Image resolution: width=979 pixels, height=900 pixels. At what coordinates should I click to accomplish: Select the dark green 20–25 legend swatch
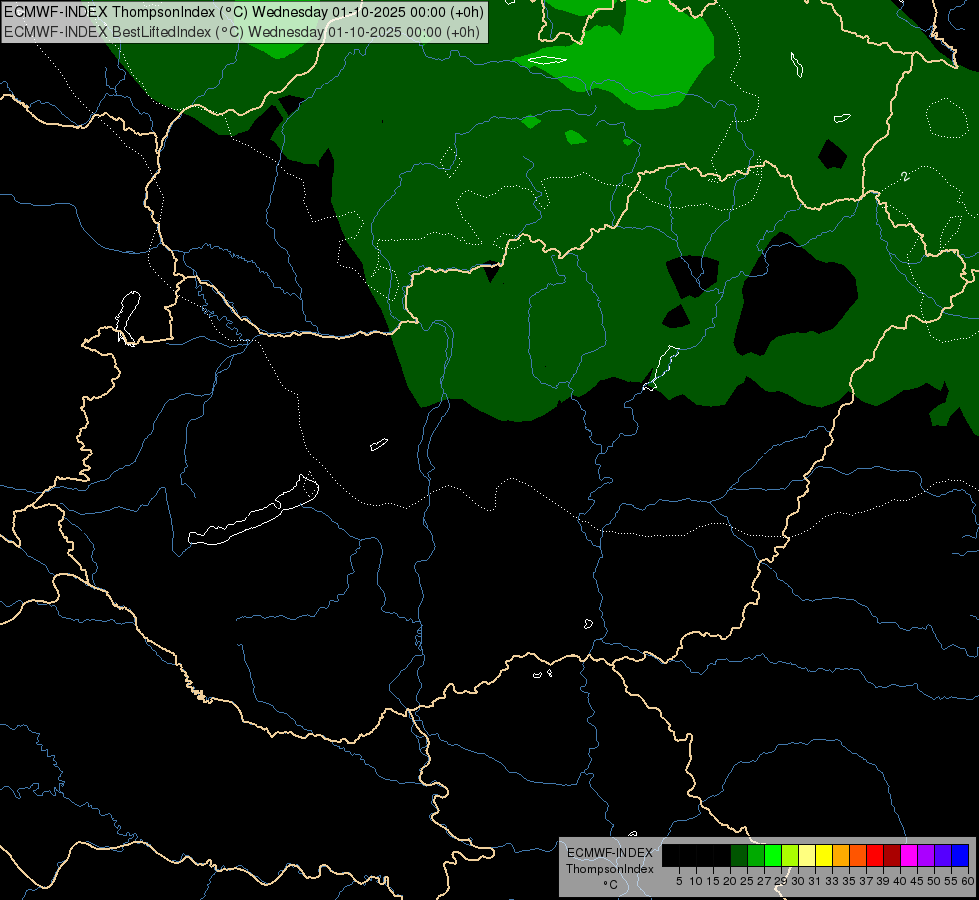click(739, 855)
